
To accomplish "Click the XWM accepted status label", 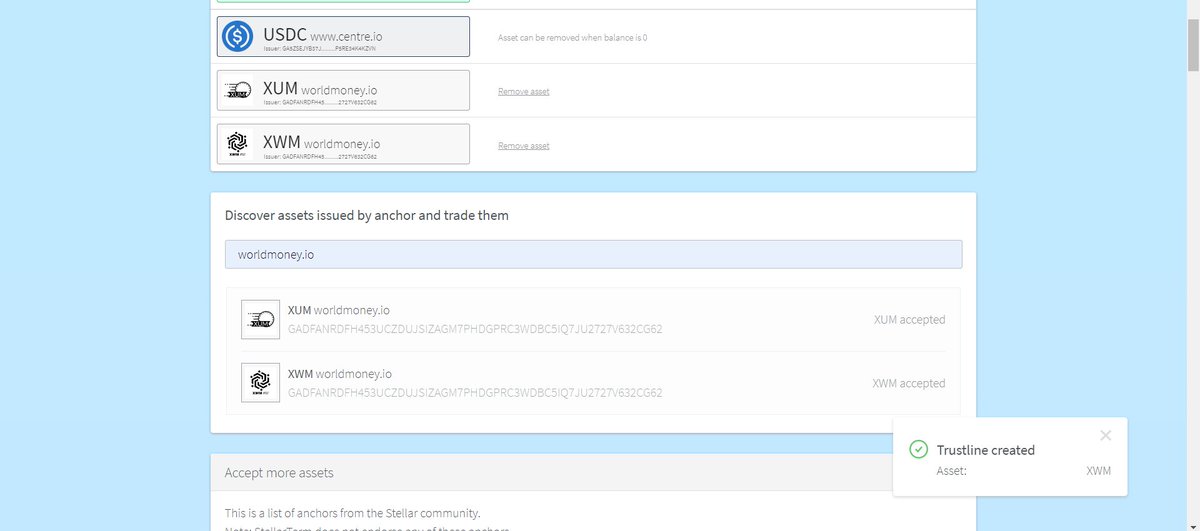I will [x=908, y=383].
